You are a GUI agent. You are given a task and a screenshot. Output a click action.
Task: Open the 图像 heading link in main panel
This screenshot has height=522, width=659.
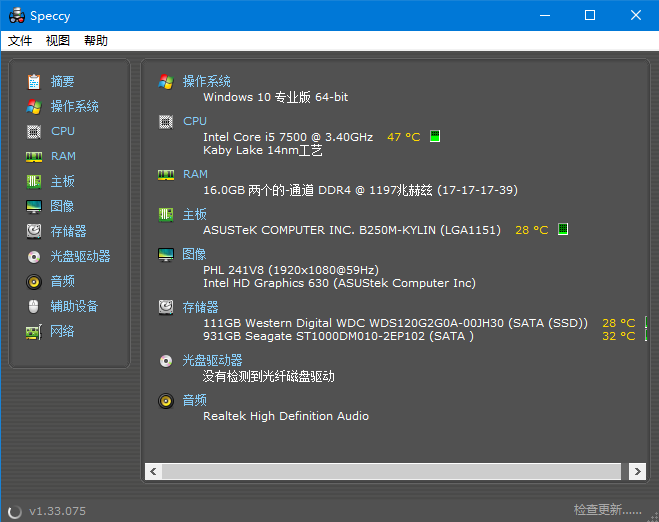[194, 255]
